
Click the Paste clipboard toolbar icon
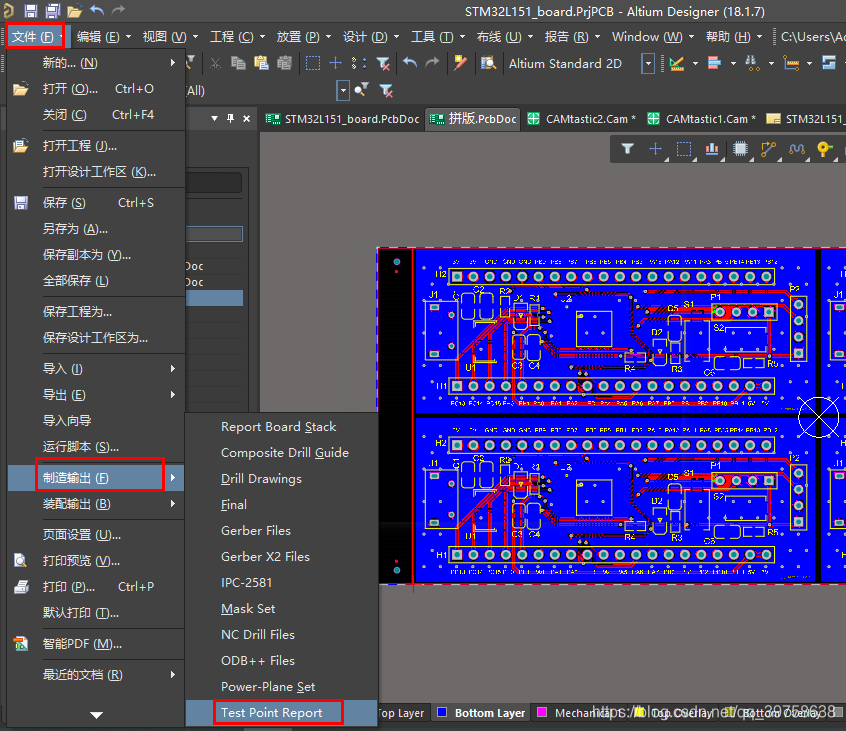click(261, 63)
